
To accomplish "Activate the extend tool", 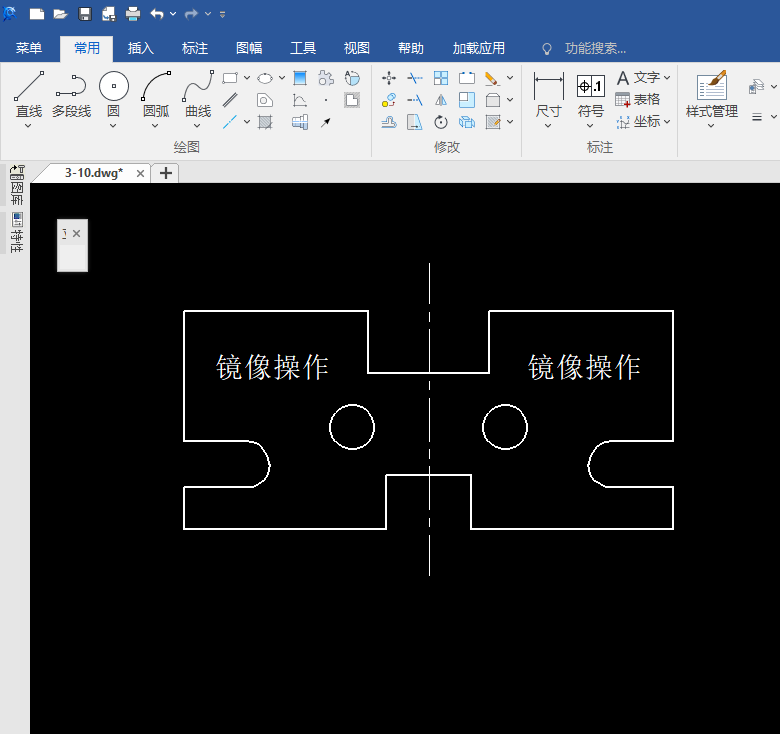I will click(x=414, y=100).
